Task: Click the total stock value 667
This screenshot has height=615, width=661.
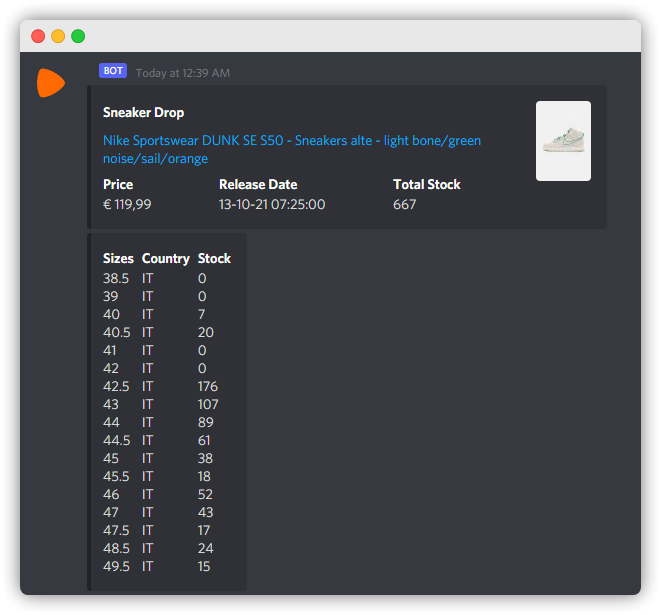Action: pos(404,204)
